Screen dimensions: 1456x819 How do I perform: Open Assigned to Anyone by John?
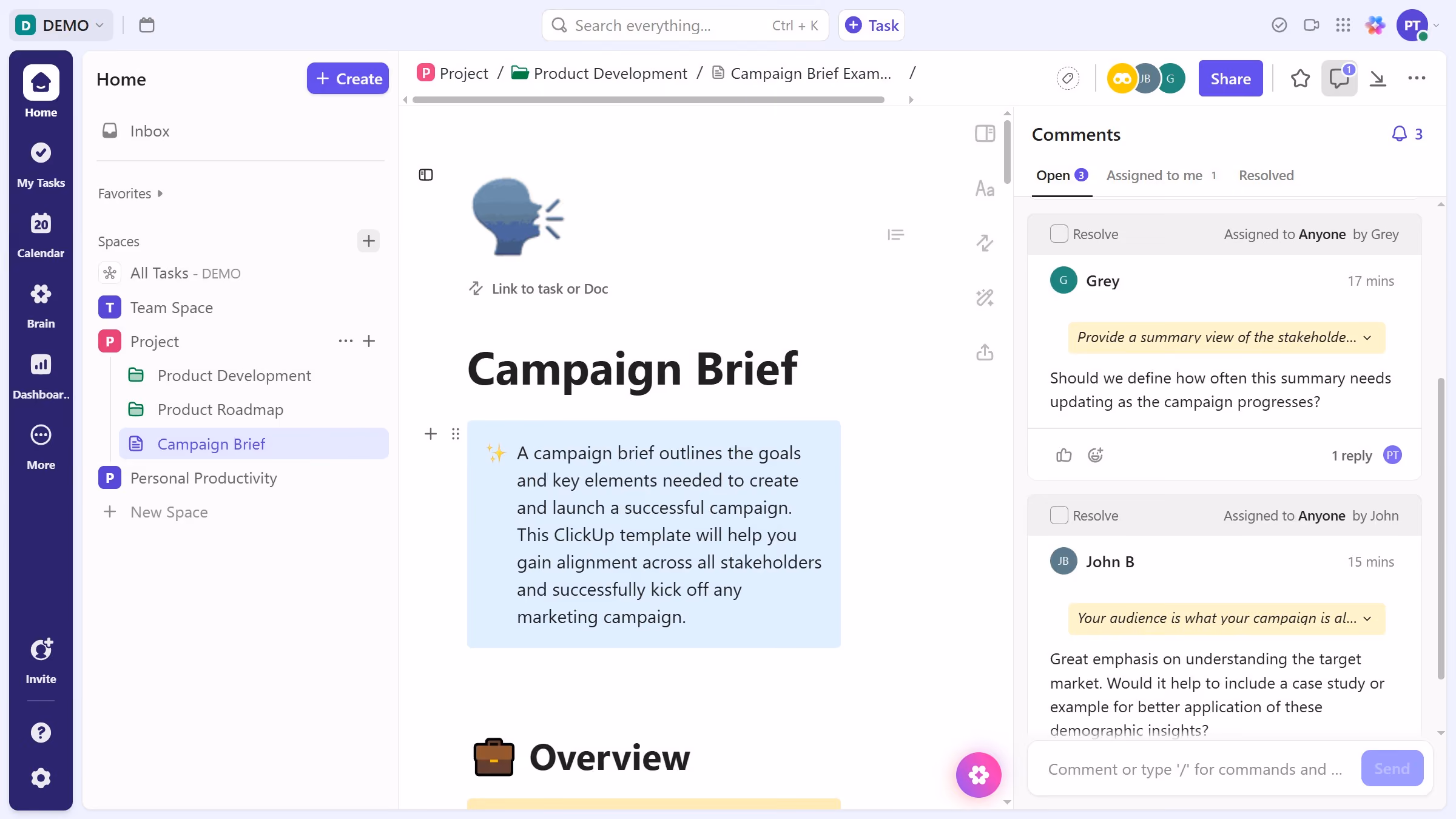pos(1311,516)
